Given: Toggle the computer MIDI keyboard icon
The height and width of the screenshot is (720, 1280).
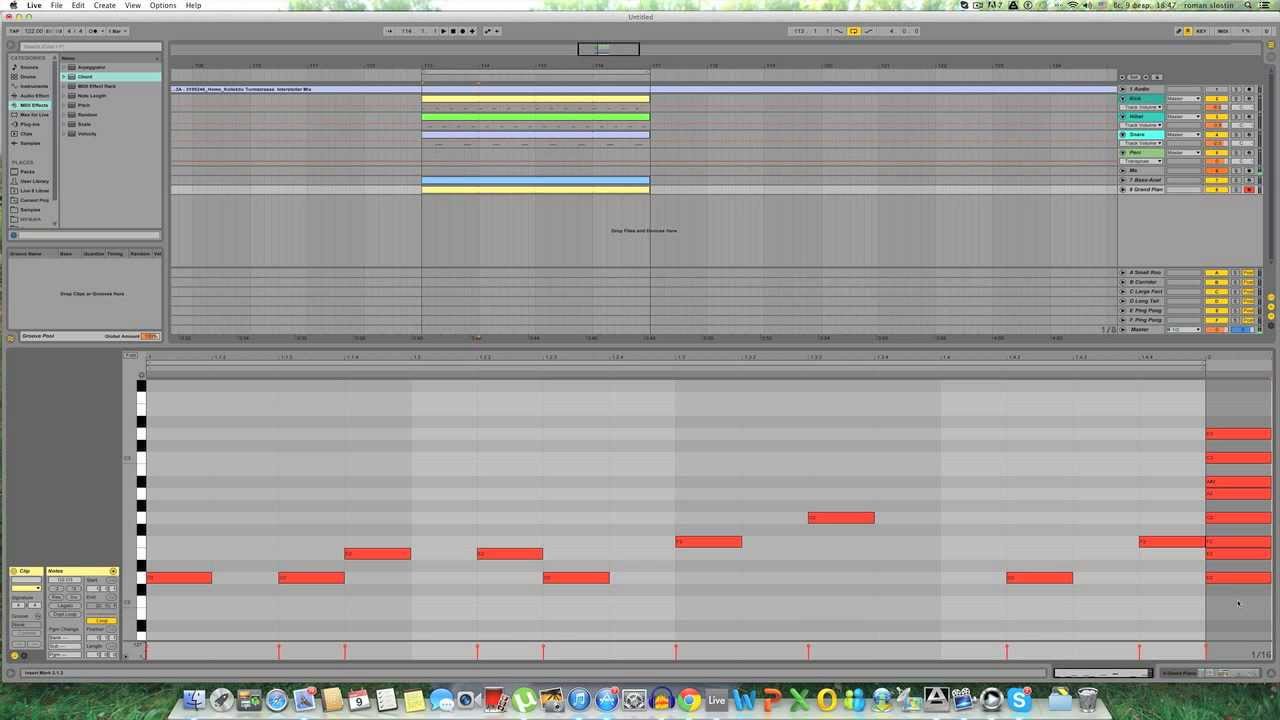Looking at the screenshot, I should (x=1189, y=31).
